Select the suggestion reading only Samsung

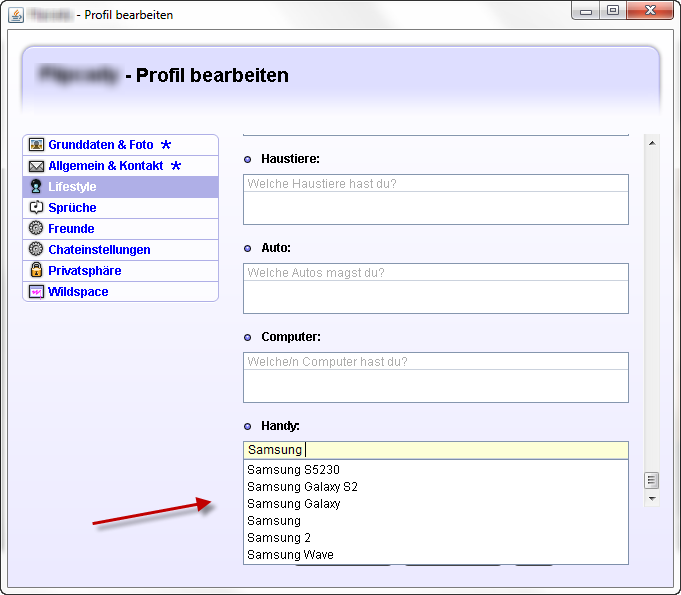[436, 521]
